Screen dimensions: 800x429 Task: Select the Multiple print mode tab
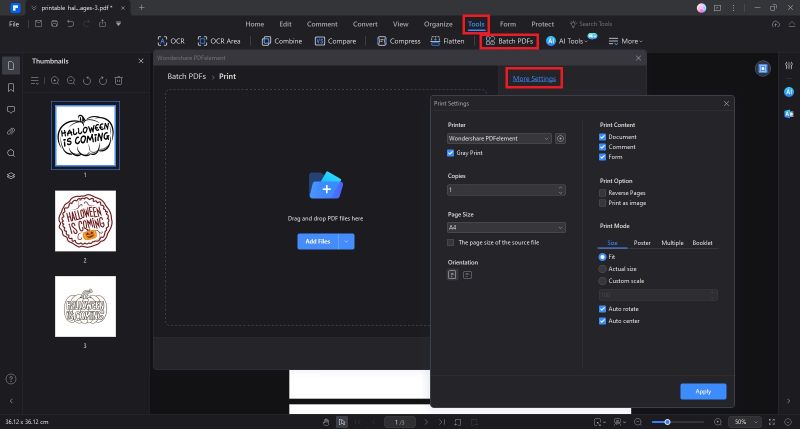[672, 243]
